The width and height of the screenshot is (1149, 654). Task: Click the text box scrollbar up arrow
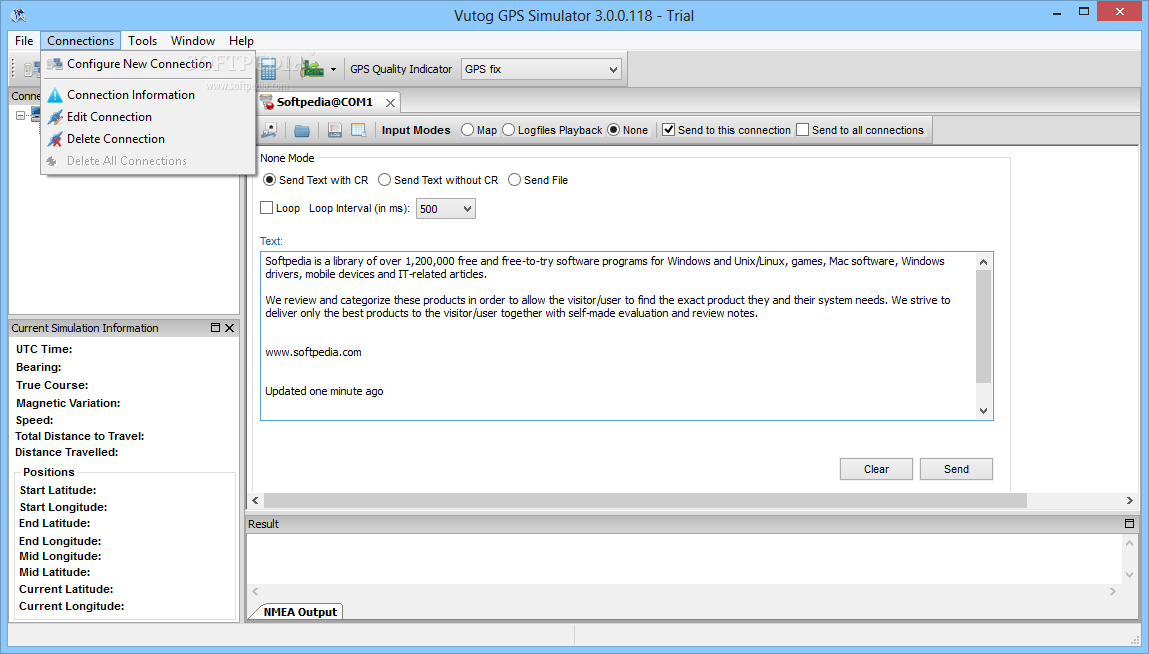983,262
